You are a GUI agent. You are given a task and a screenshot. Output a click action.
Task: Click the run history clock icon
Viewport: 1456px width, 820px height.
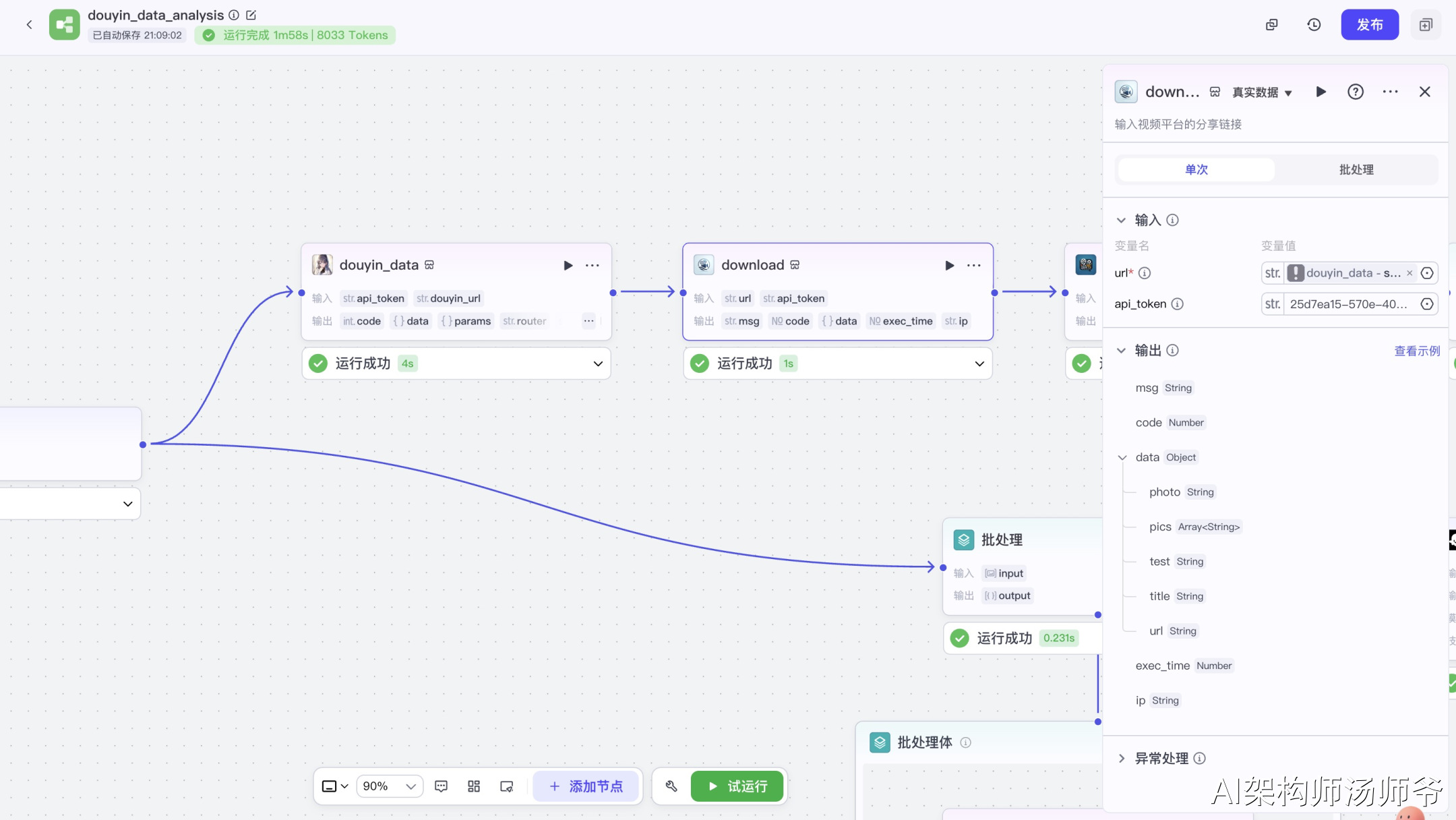[x=1313, y=25]
